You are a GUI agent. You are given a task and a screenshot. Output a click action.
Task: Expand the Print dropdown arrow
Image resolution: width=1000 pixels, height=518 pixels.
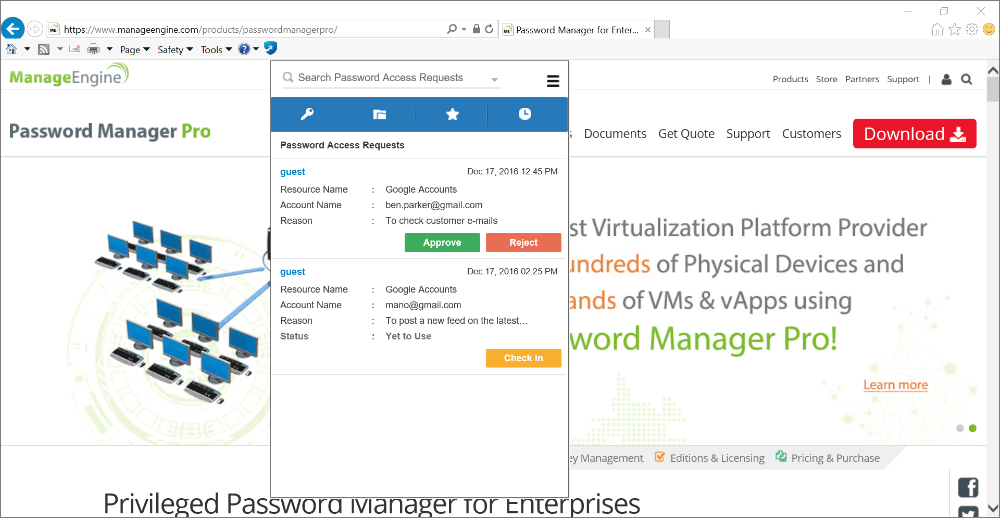(109, 49)
